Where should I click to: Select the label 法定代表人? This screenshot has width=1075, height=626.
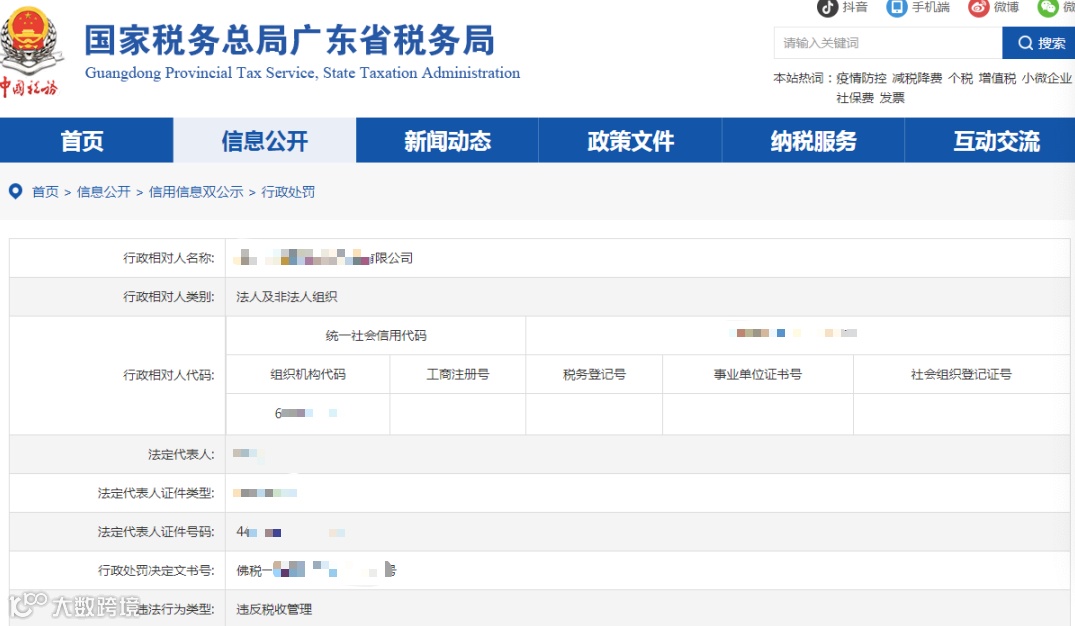(x=181, y=455)
